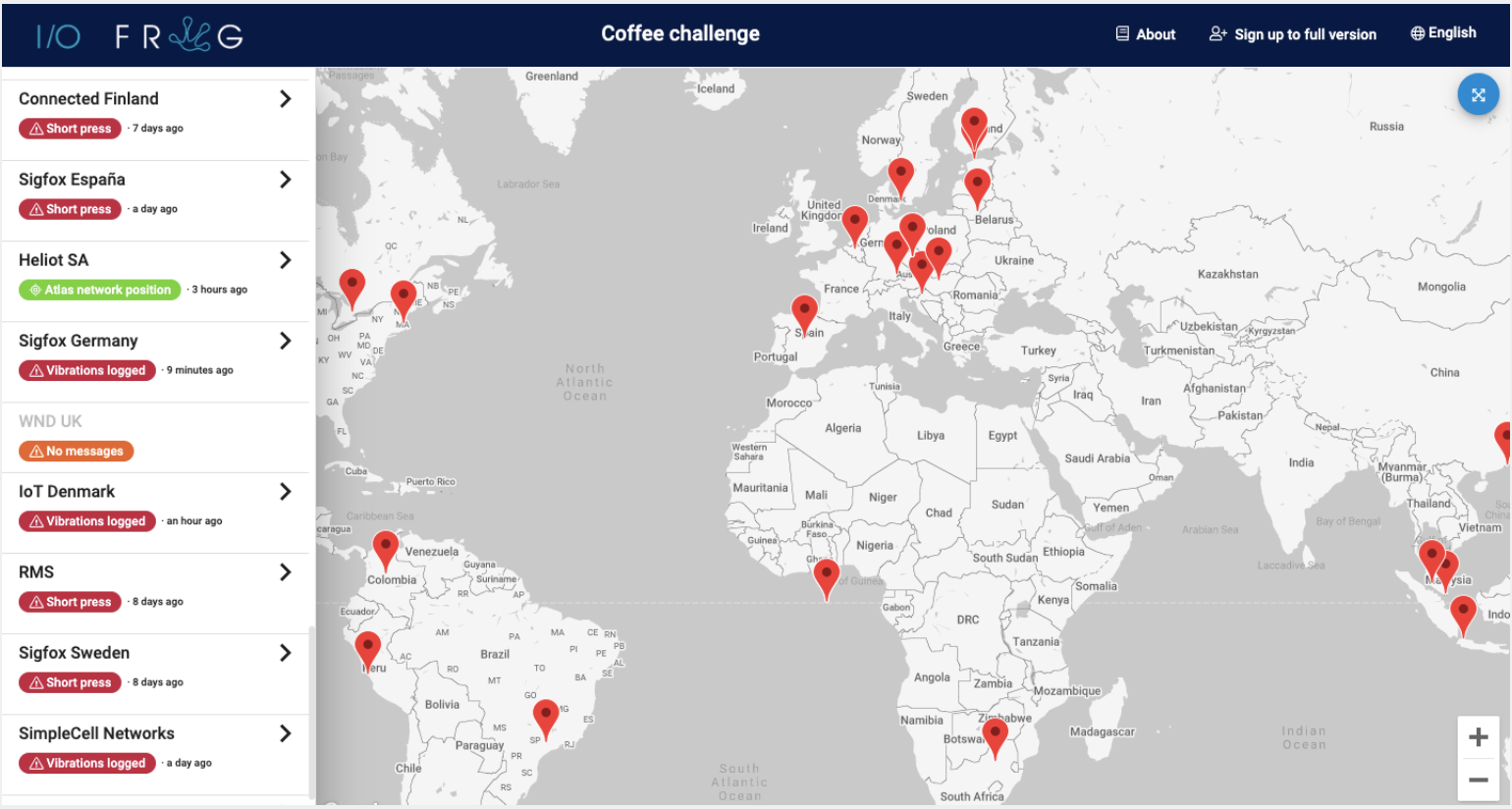The image size is (1512, 809).
Task: Click the map pin near Botswana
Action: 996,736
